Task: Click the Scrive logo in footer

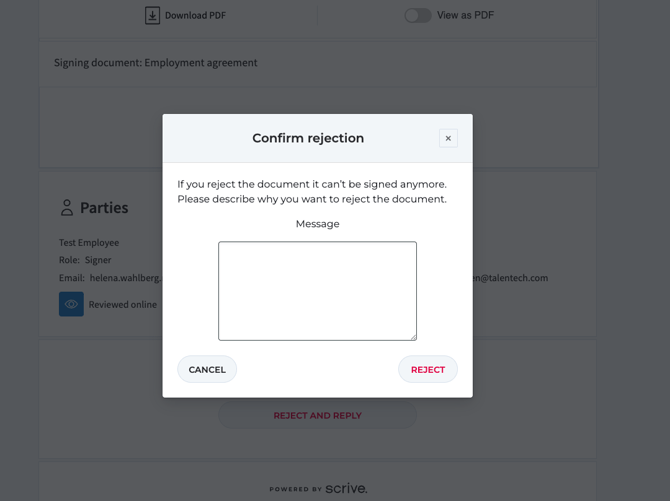Action: click(345, 488)
